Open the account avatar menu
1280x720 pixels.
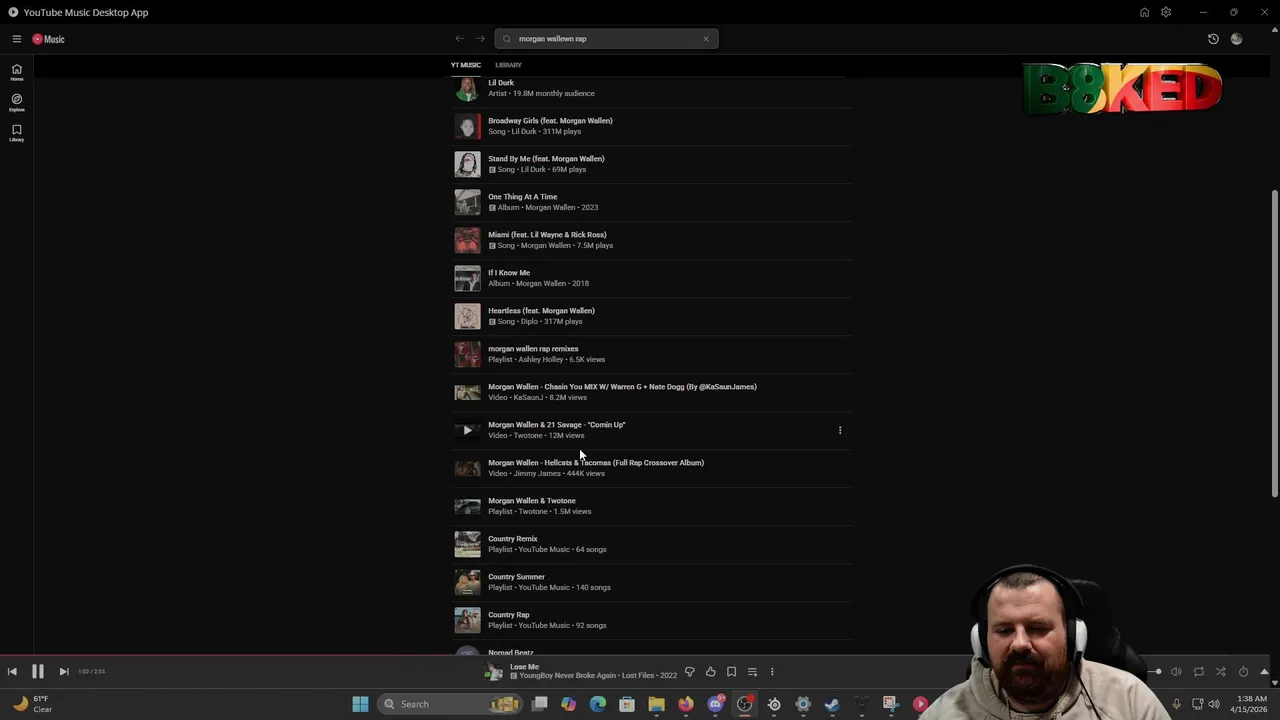1237,39
